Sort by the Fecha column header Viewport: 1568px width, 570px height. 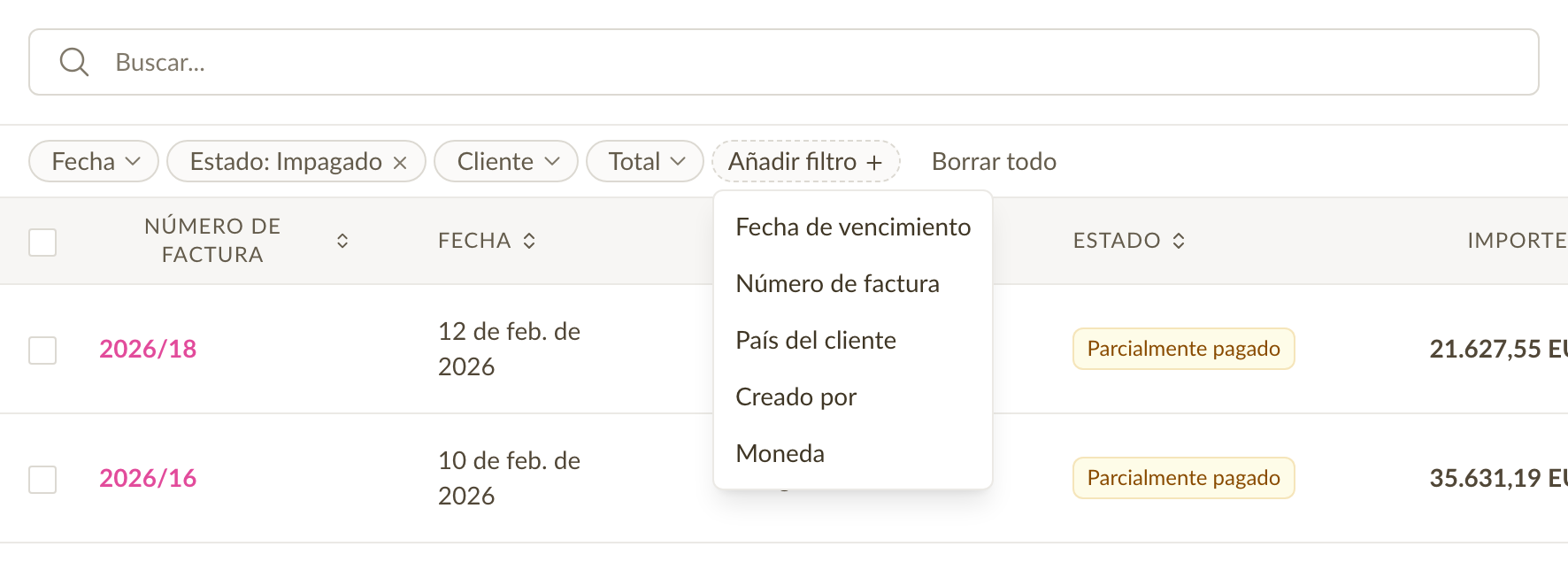click(x=487, y=241)
